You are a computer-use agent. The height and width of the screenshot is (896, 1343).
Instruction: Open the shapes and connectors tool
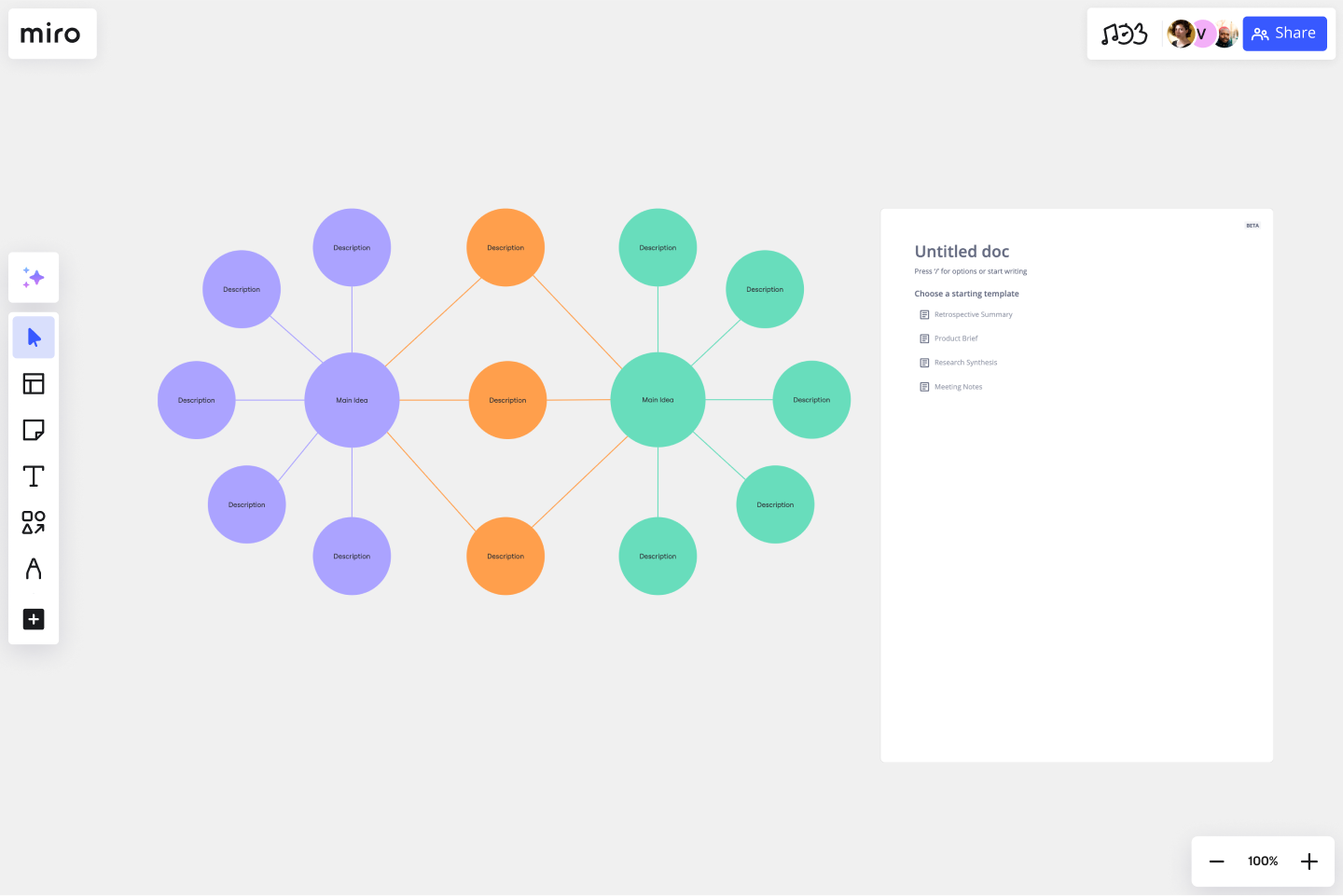click(34, 523)
